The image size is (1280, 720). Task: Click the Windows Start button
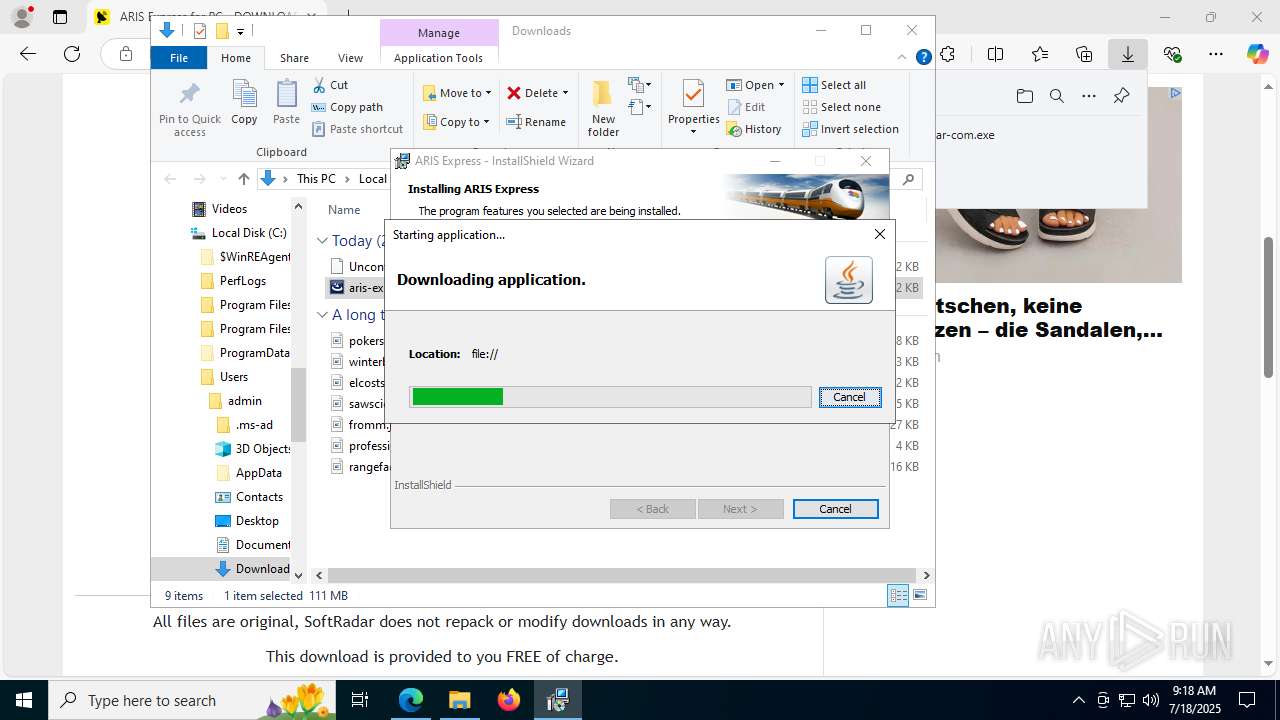[24, 700]
